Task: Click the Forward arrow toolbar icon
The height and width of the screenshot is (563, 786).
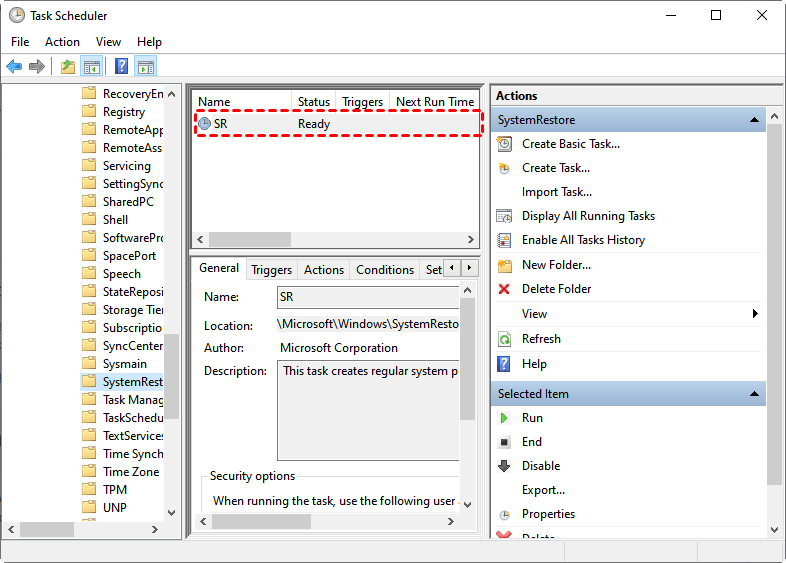Action: point(37,66)
